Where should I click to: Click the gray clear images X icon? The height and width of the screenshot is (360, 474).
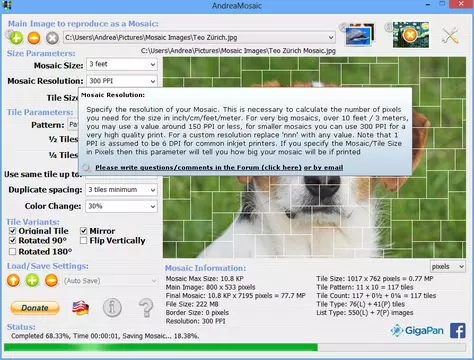pos(52,38)
